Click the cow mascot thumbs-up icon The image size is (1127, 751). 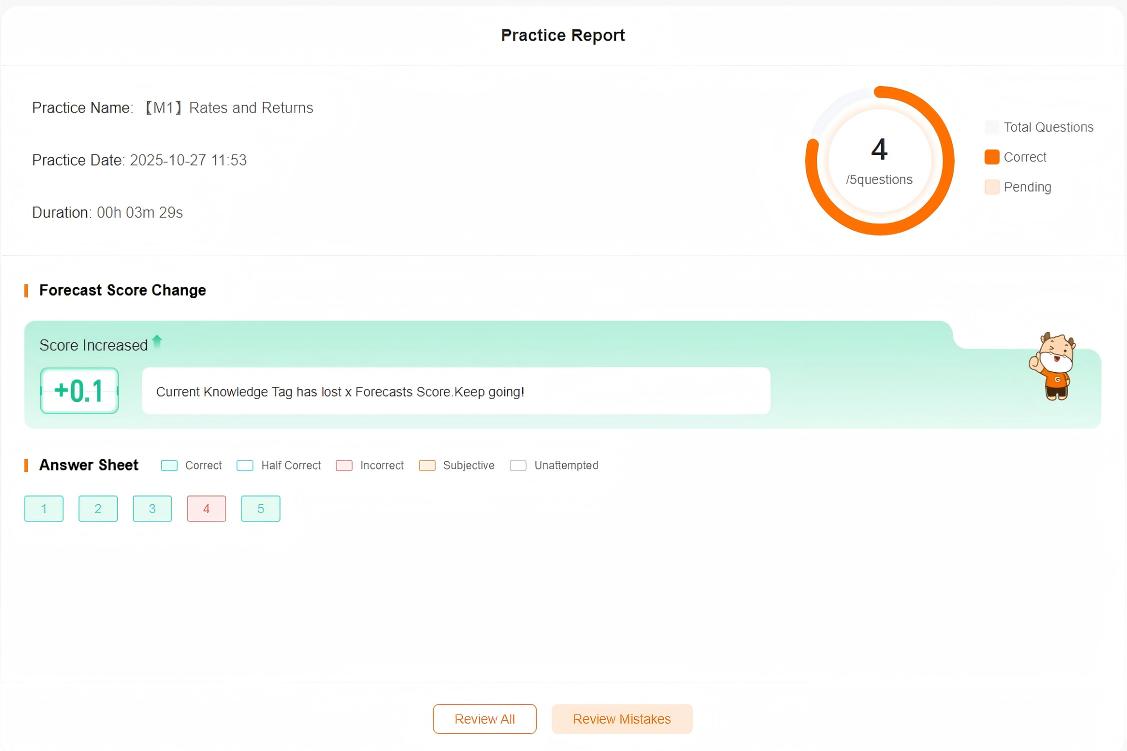coord(1056,367)
